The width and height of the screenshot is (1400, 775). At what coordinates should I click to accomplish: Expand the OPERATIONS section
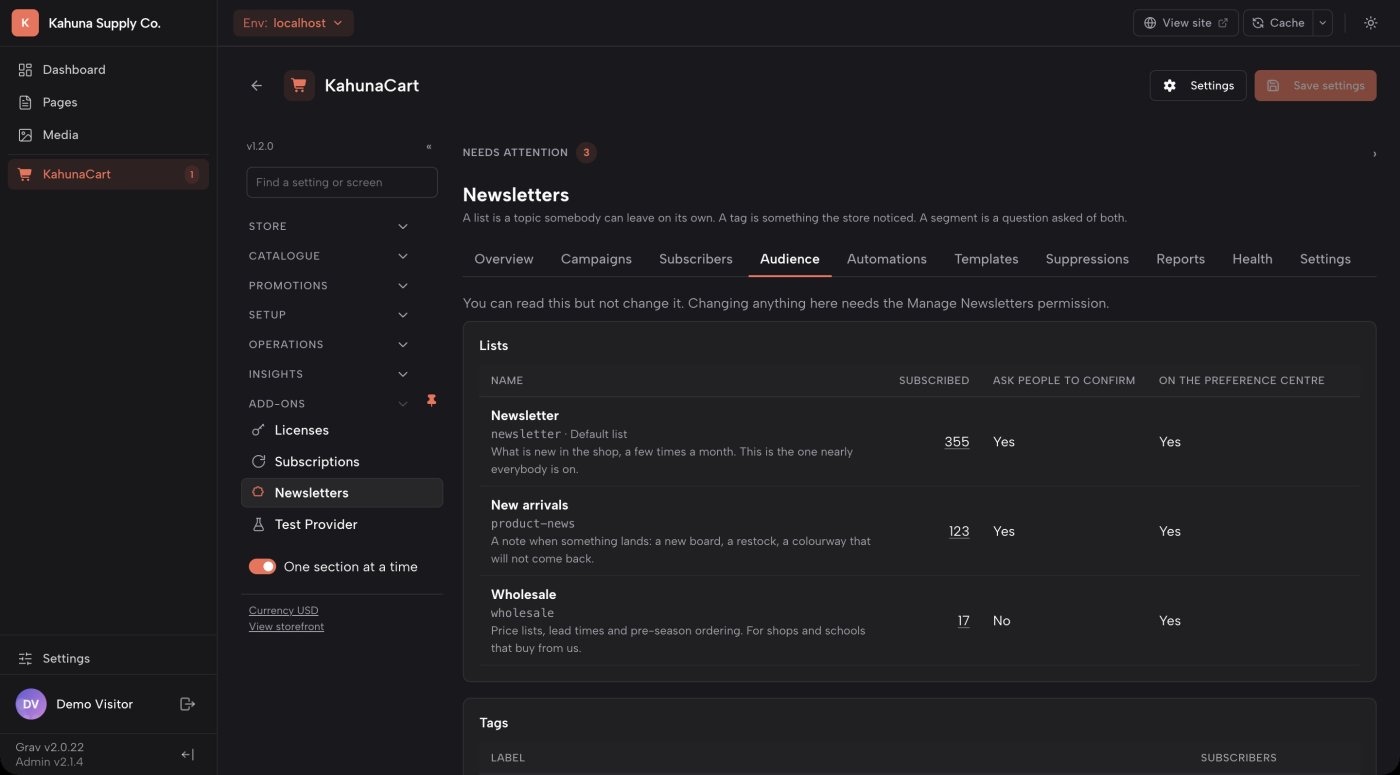click(x=330, y=345)
